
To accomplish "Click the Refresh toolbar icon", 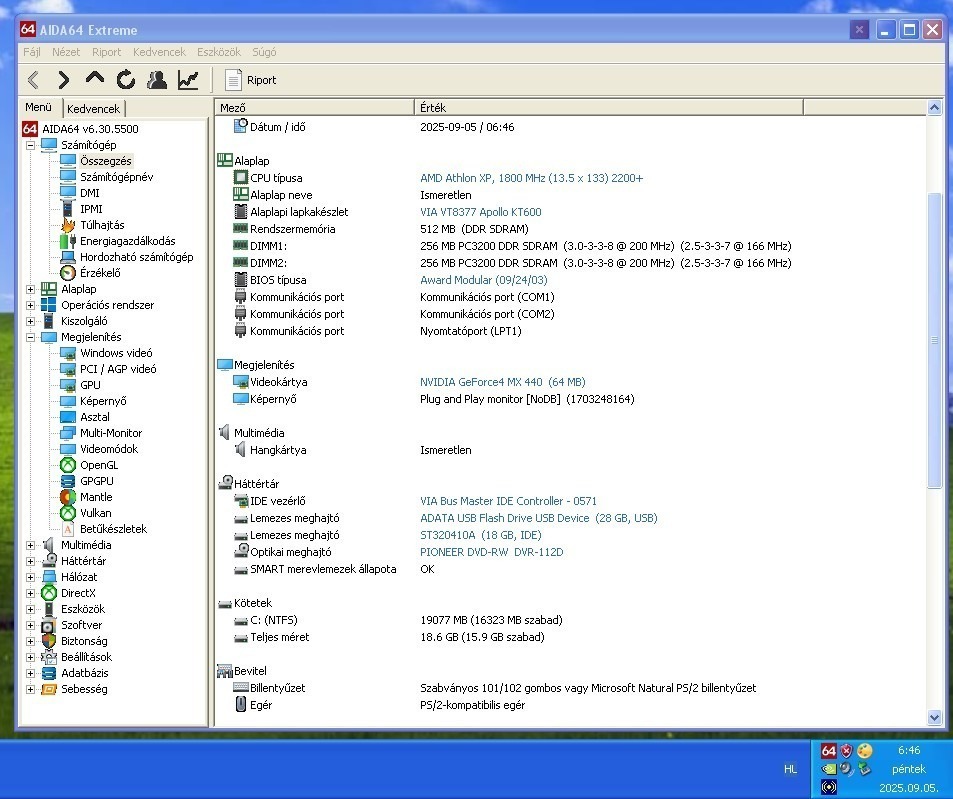I will (x=126, y=80).
